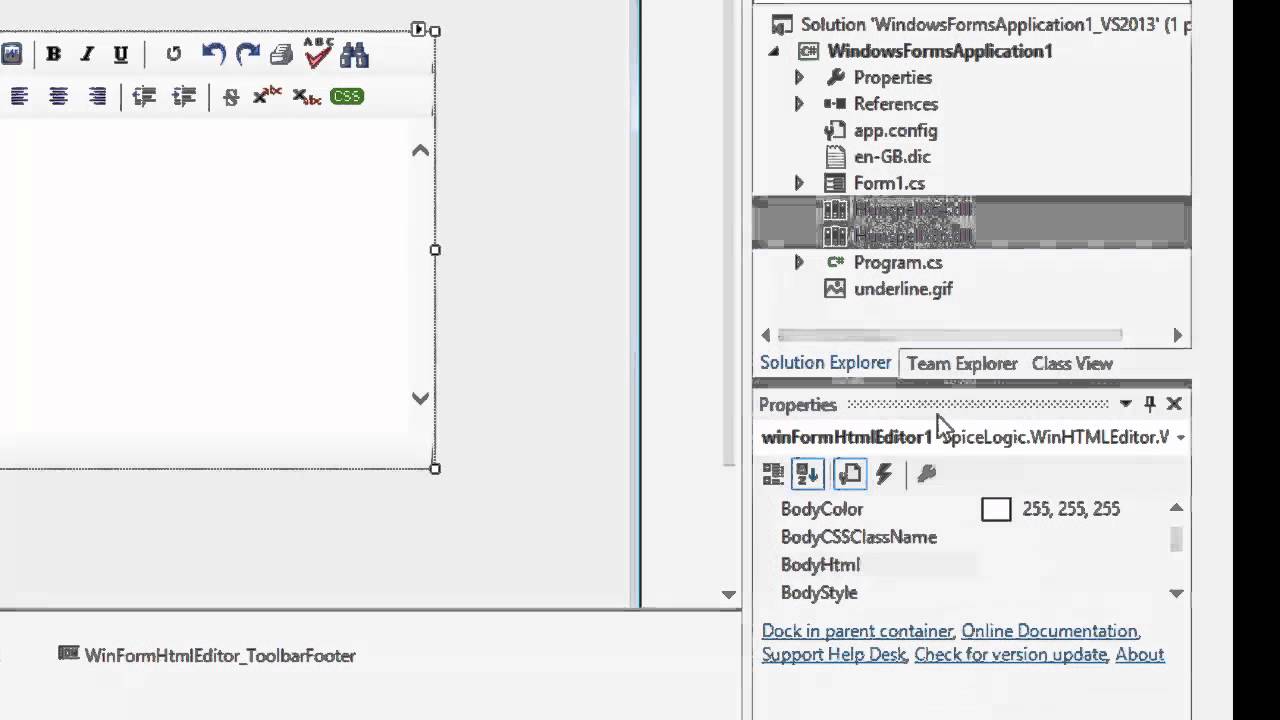
Task: Center align text in editor toolbar
Action: 59,96
